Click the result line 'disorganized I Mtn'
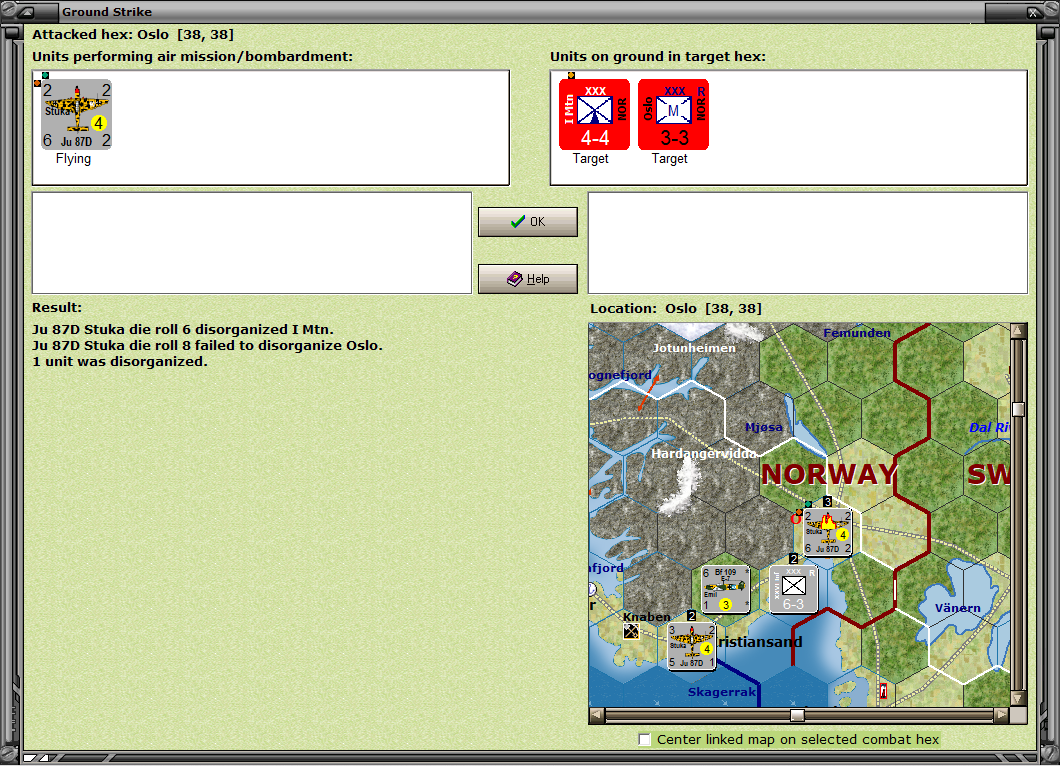 pyautogui.click(x=183, y=329)
